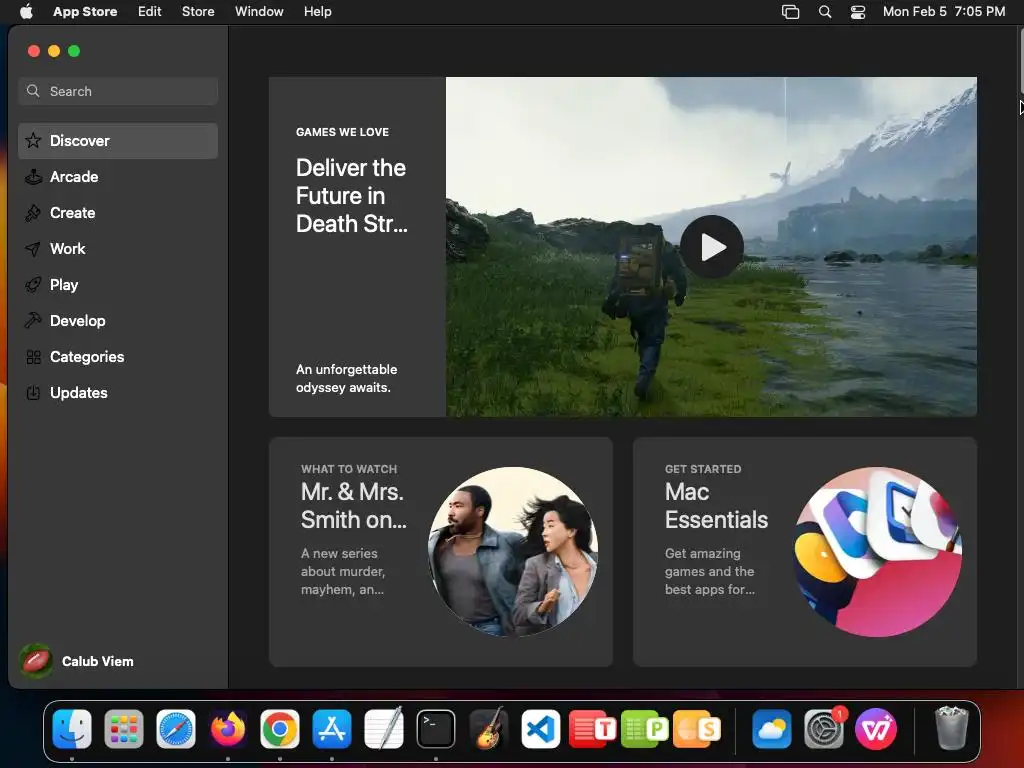Click the date and time in menu bar
This screenshot has width=1024, height=768.
(944, 12)
